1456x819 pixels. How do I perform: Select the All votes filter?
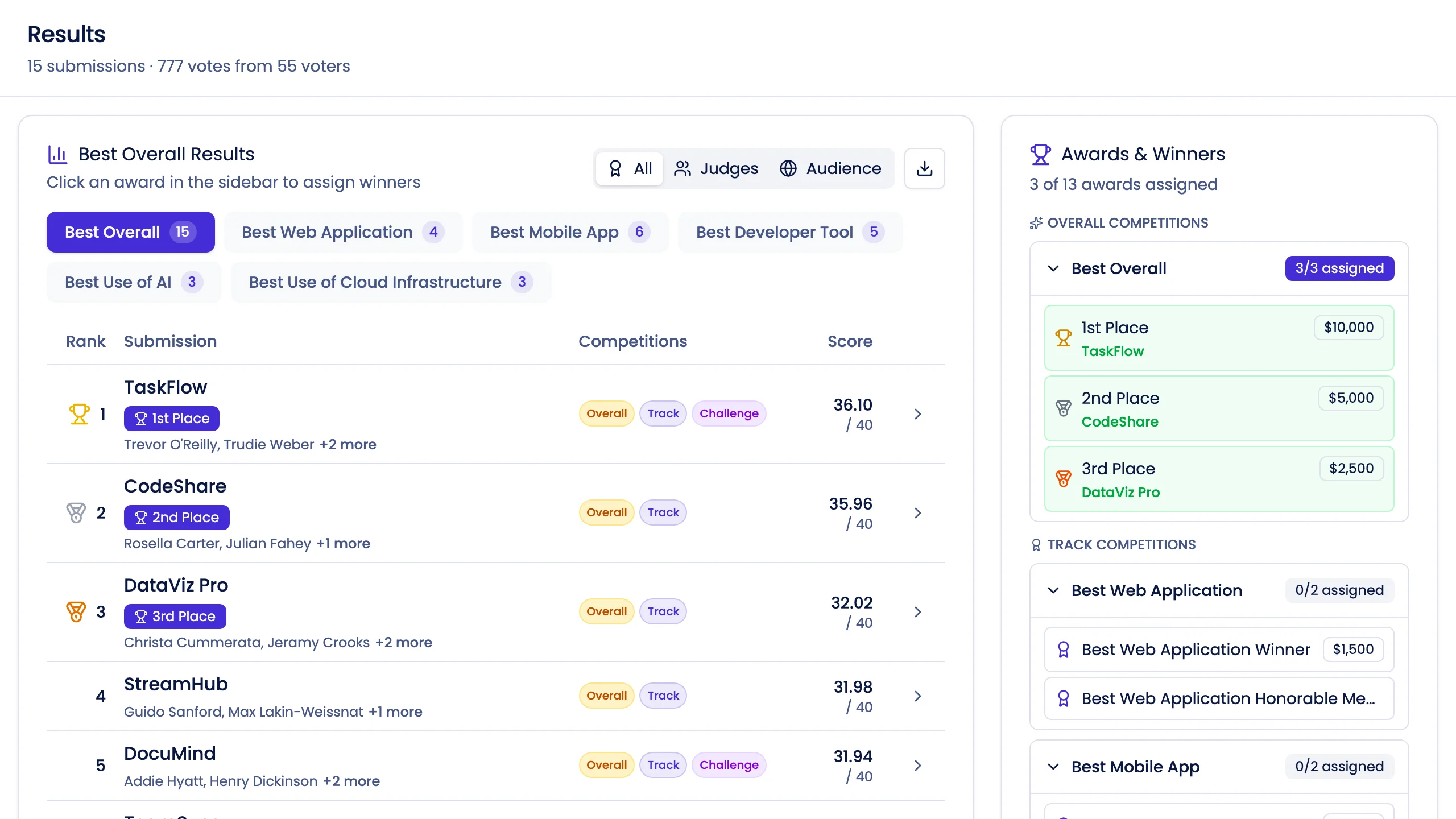coord(629,168)
